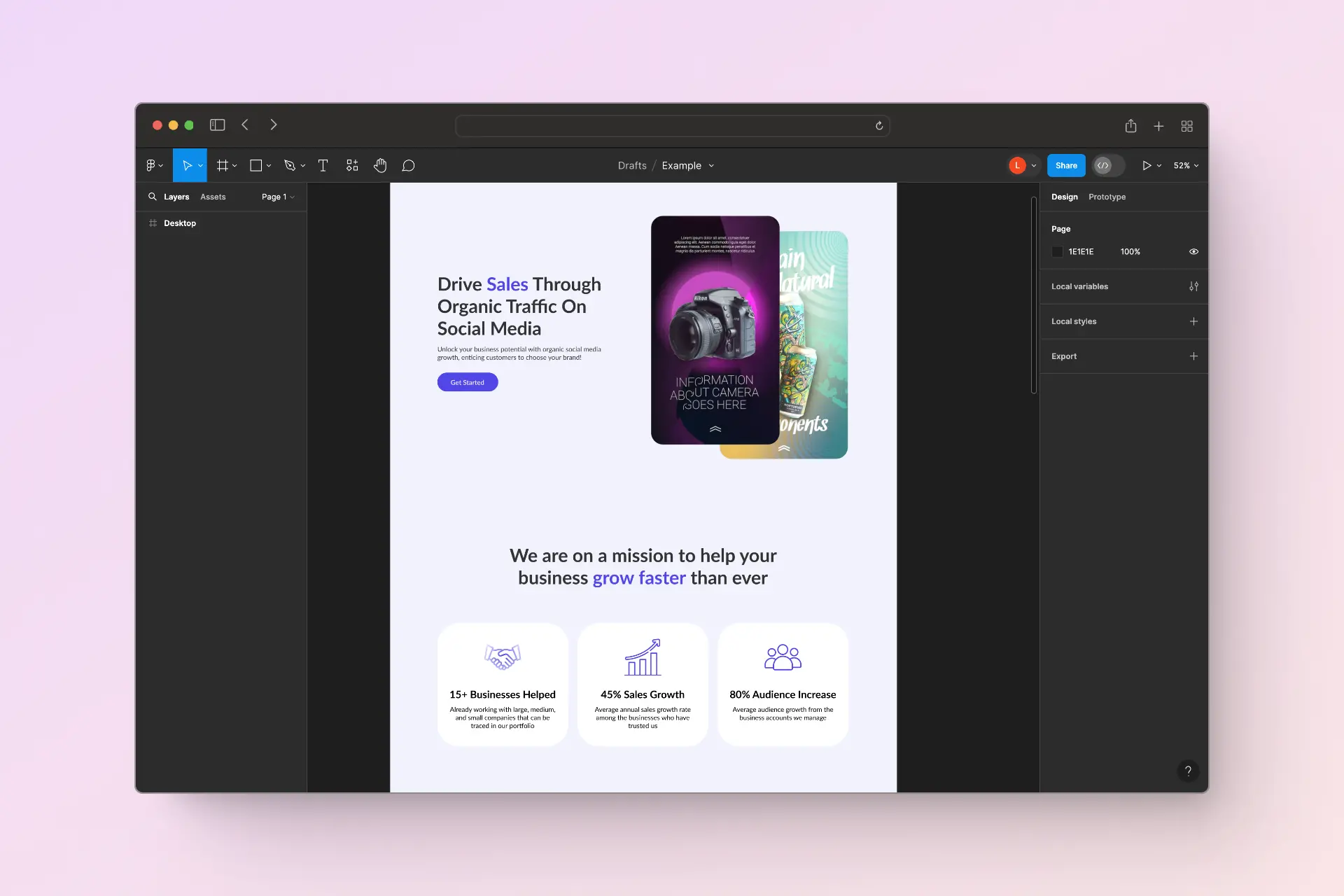Select the Text tool
Screen dimensions: 1344x896
click(323, 166)
